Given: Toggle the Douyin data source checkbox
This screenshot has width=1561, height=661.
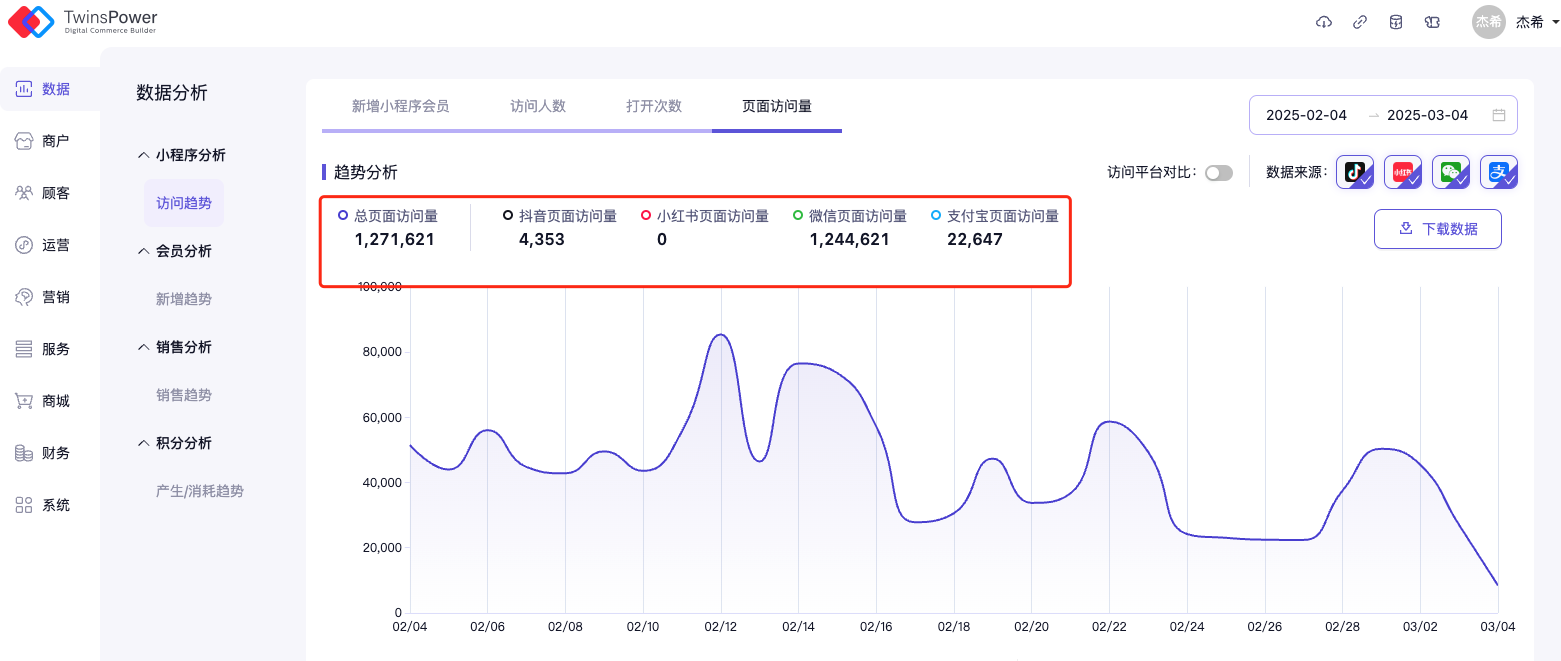Looking at the screenshot, I should [1355, 172].
